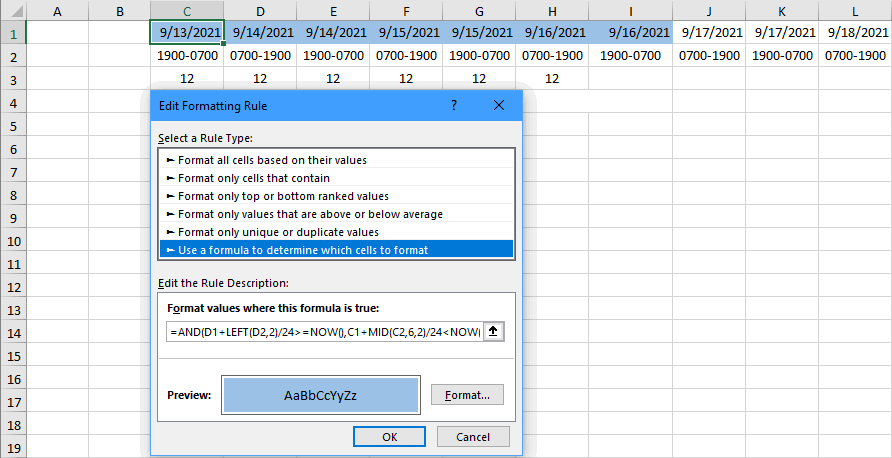
Task: Collapse the dialog with the formula range selector icon
Action: click(x=493, y=332)
